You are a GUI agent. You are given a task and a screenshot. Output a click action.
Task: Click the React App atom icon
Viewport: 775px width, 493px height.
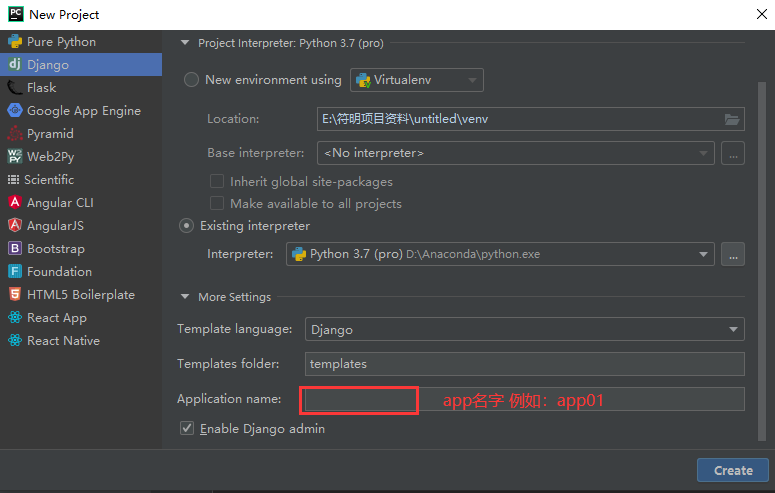point(15,317)
